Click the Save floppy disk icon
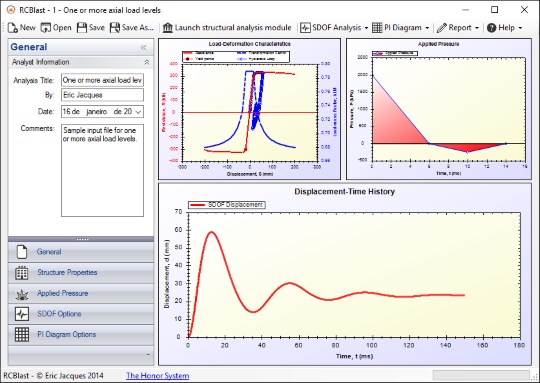The width and height of the screenshot is (540, 383). (x=82, y=28)
